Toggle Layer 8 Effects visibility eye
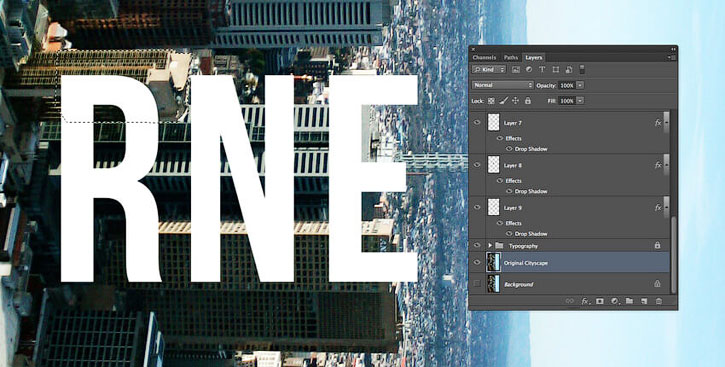Image resolution: width=725 pixels, height=367 pixels. pos(500,181)
